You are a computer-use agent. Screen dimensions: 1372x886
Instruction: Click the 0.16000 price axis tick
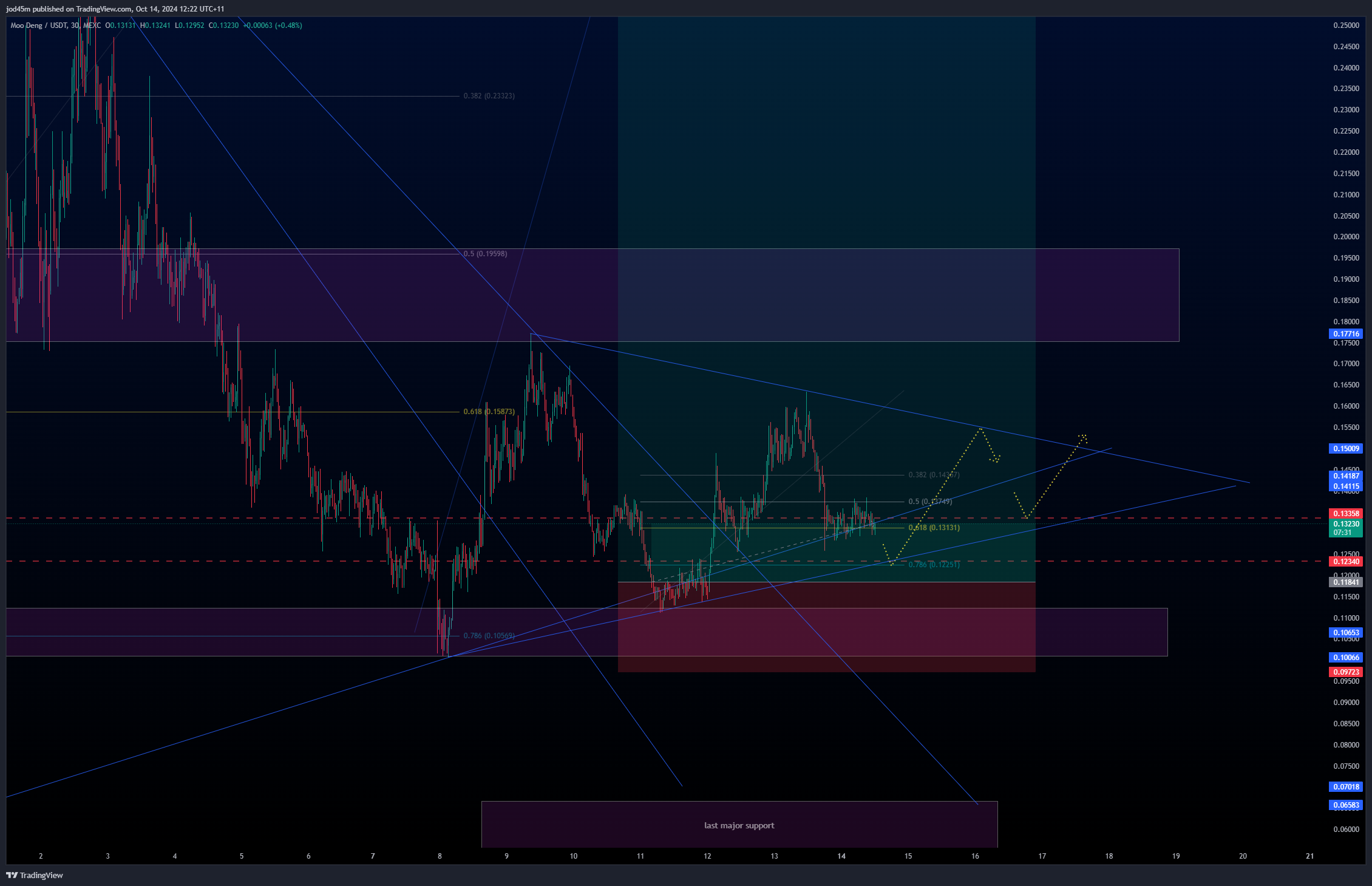point(1346,406)
